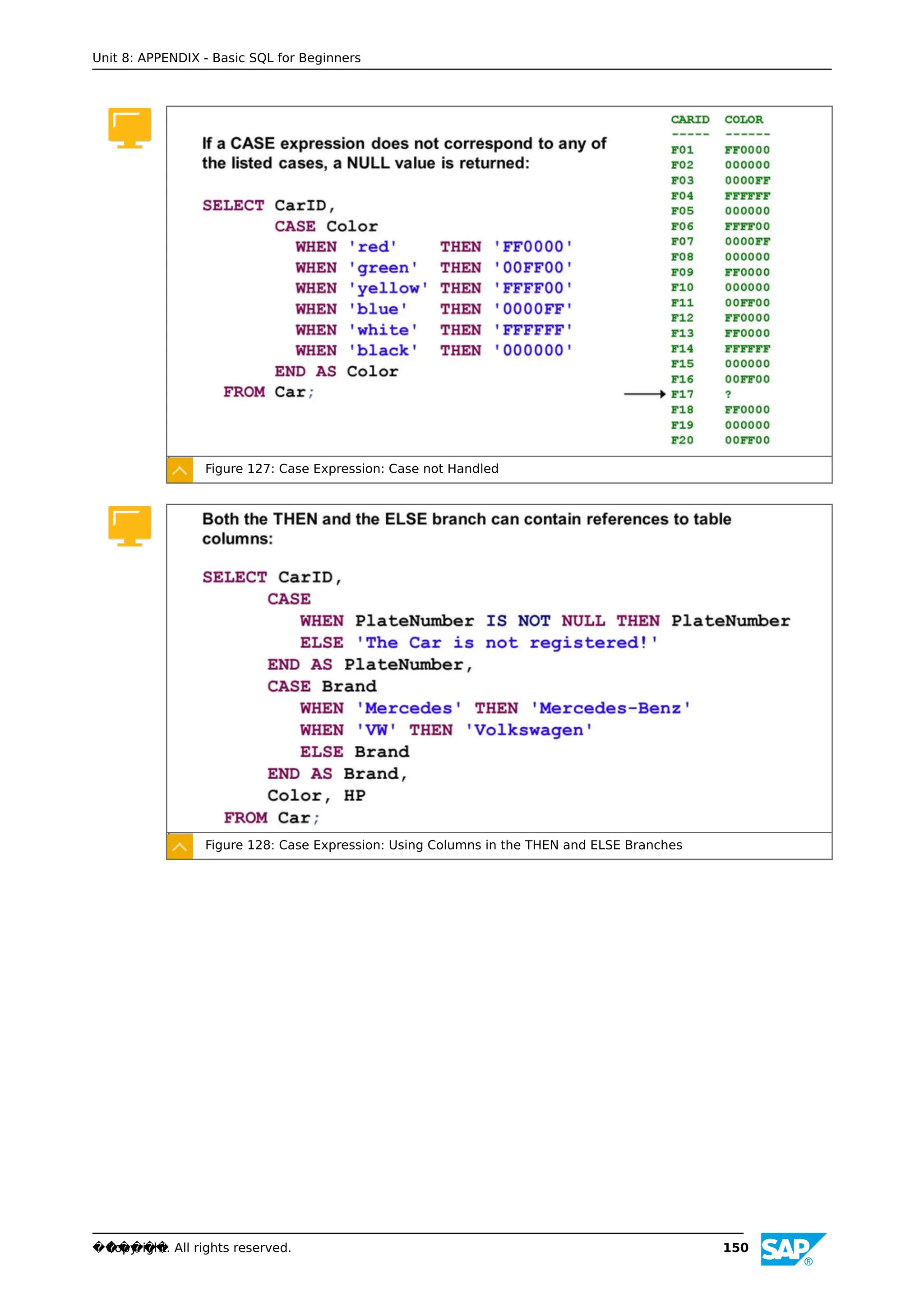Collapse Figure 127 using the orange chevron
The width and height of the screenshot is (924, 1307).
tap(180, 470)
